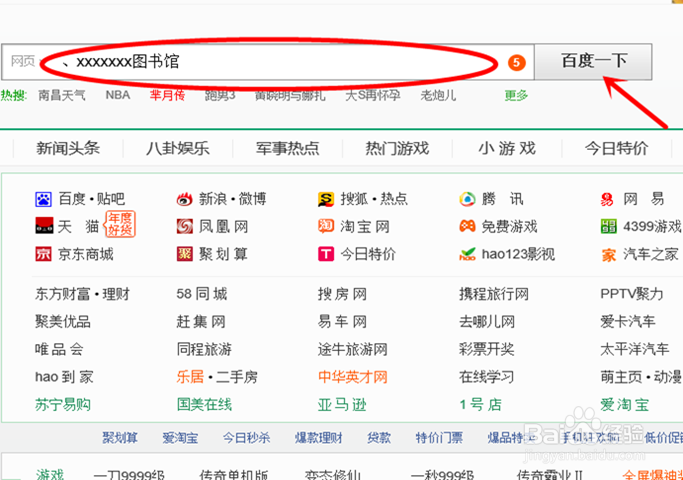Image resolution: width=683 pixels, height=480 pixels.
Task: Open the 途牛旅游网 link
Action: click(x=352, y=349)
